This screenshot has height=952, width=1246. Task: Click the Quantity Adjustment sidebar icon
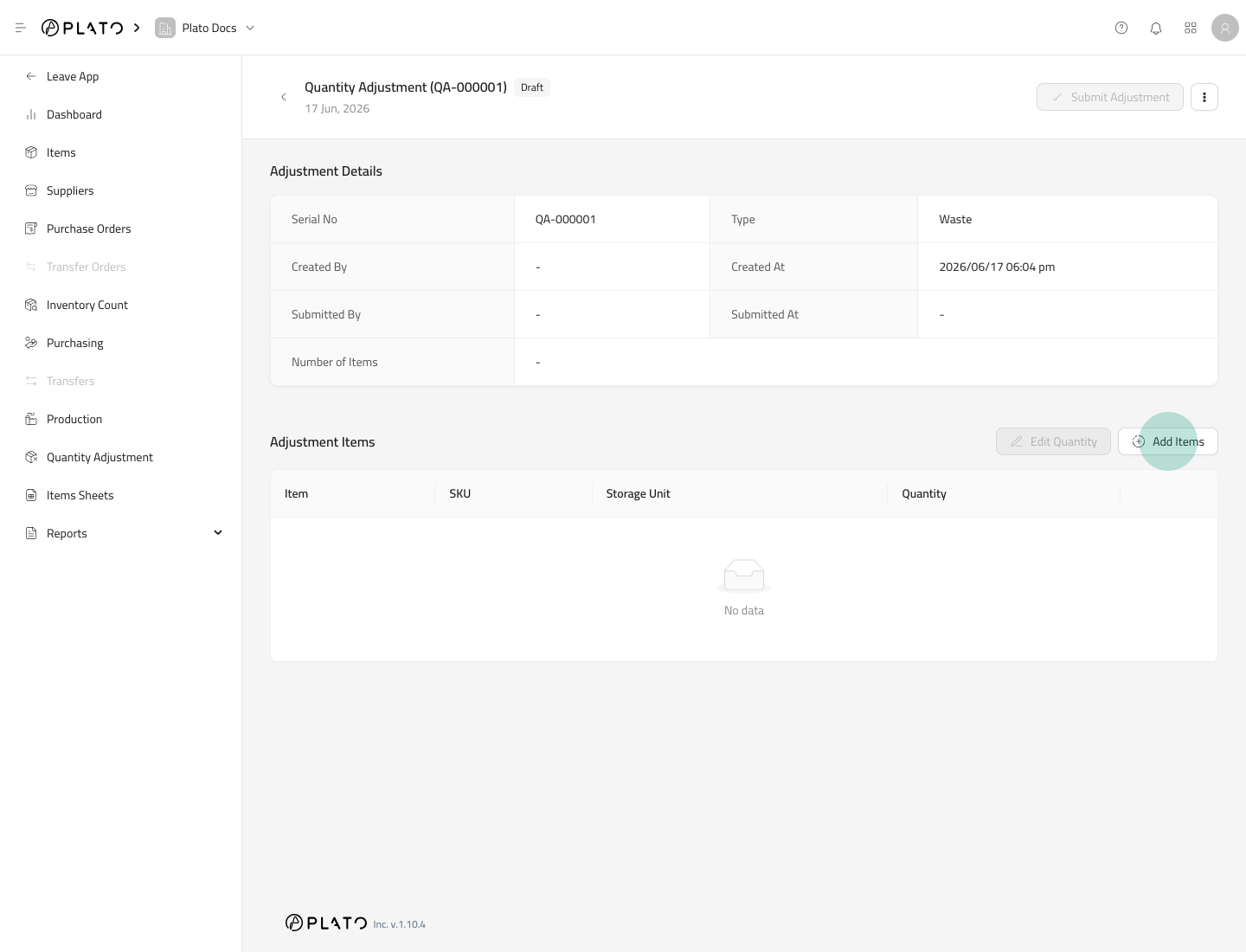coord(31,457)
